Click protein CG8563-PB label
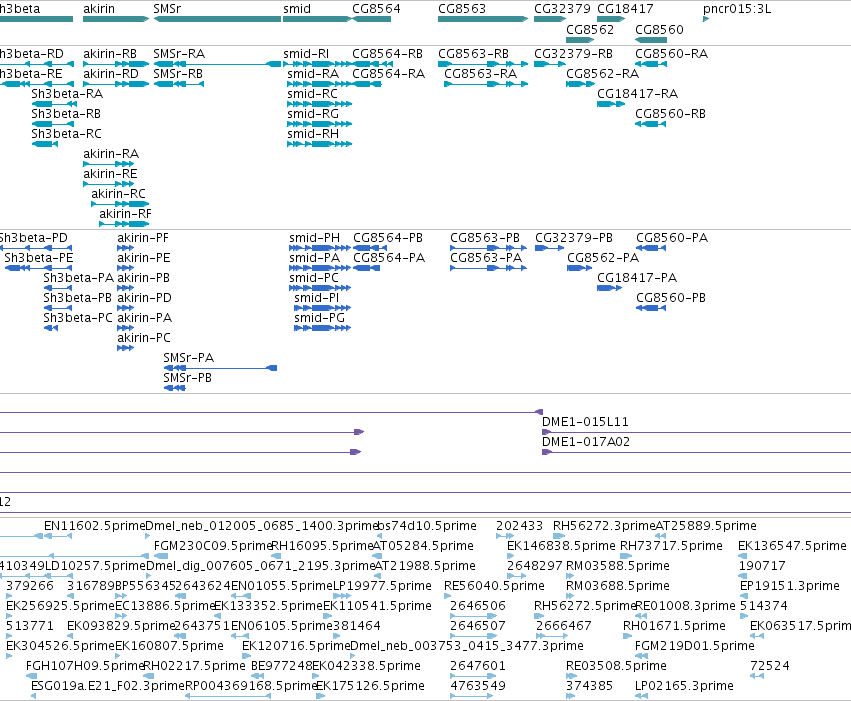851x701 pixels. pos(485,238)
